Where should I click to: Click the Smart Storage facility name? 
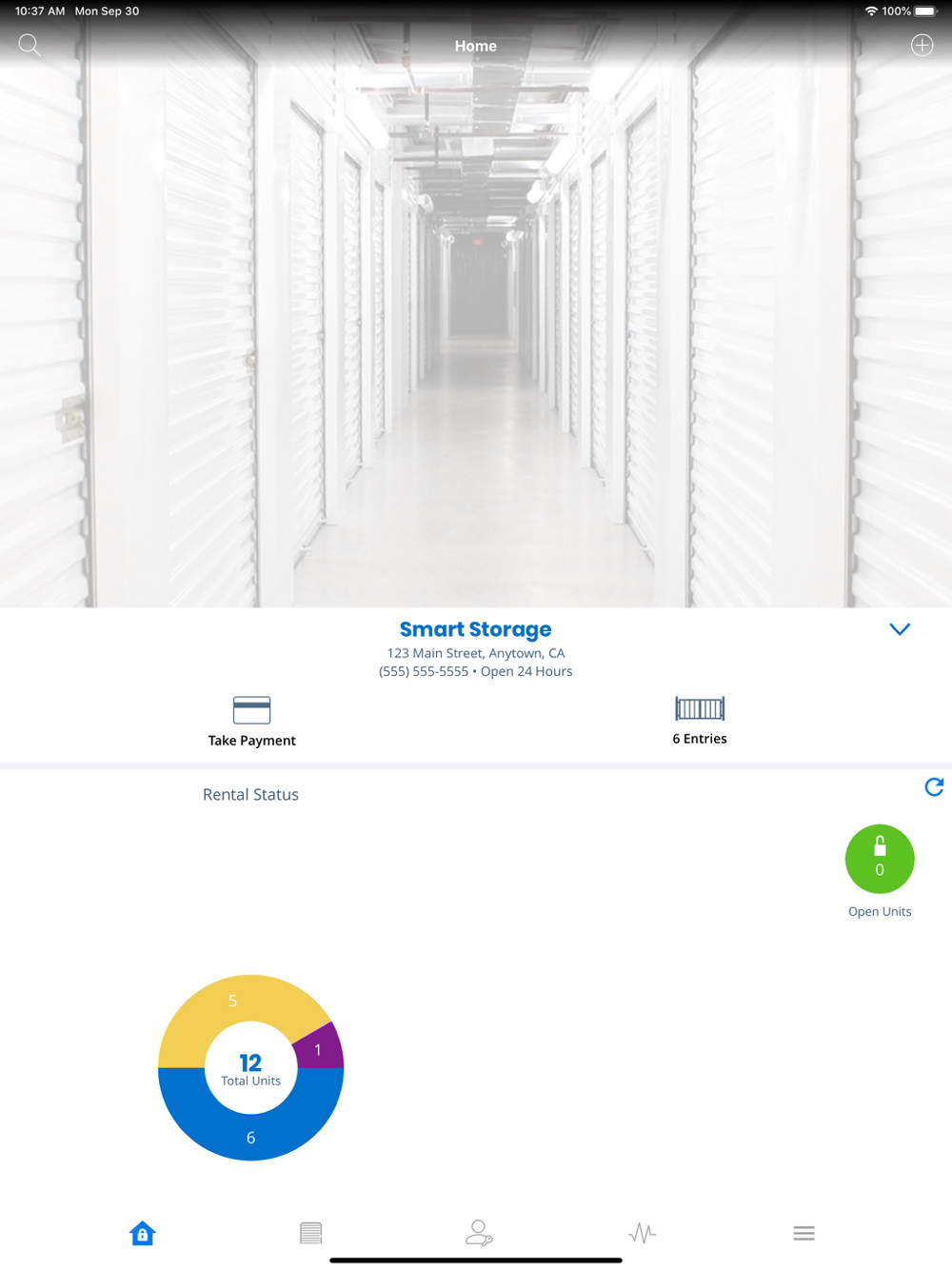click(475, 629)
